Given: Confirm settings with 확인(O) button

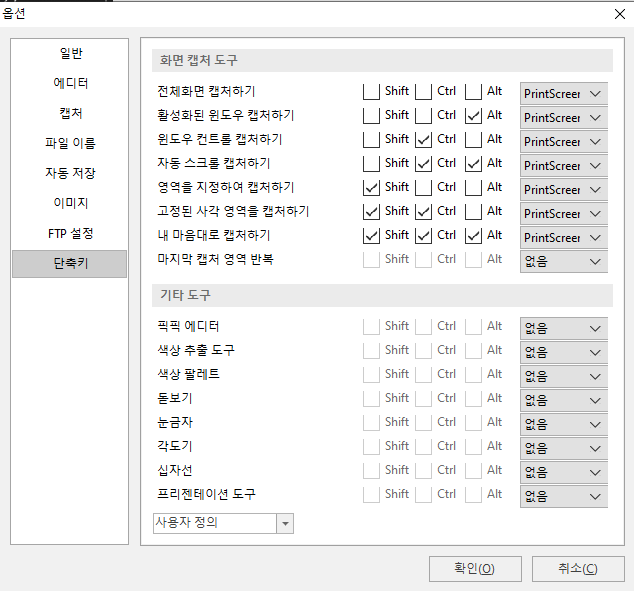Looking at the screenshot, I should [x=475, y=569].
